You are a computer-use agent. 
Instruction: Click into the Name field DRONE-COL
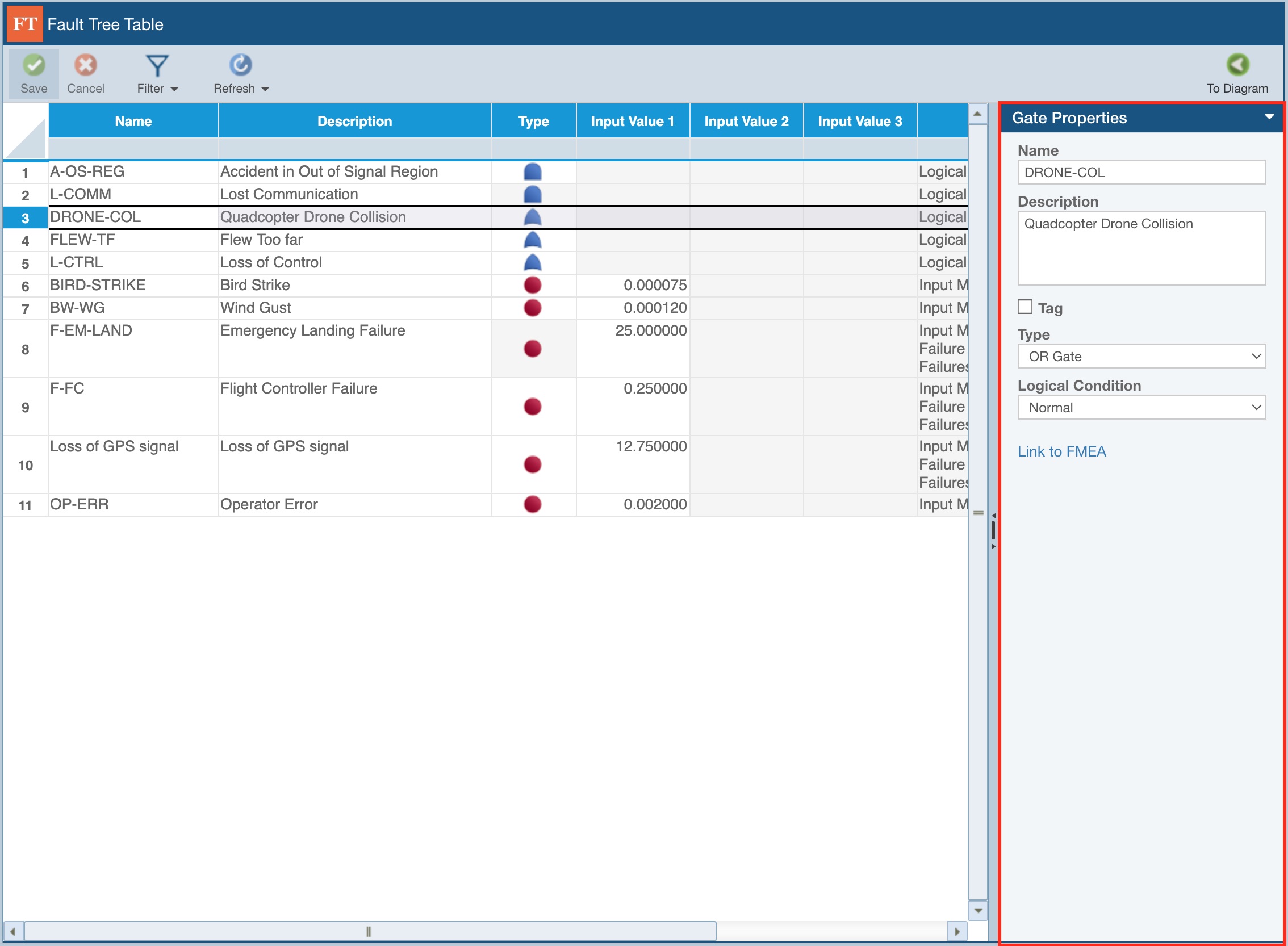point(1141,173)
